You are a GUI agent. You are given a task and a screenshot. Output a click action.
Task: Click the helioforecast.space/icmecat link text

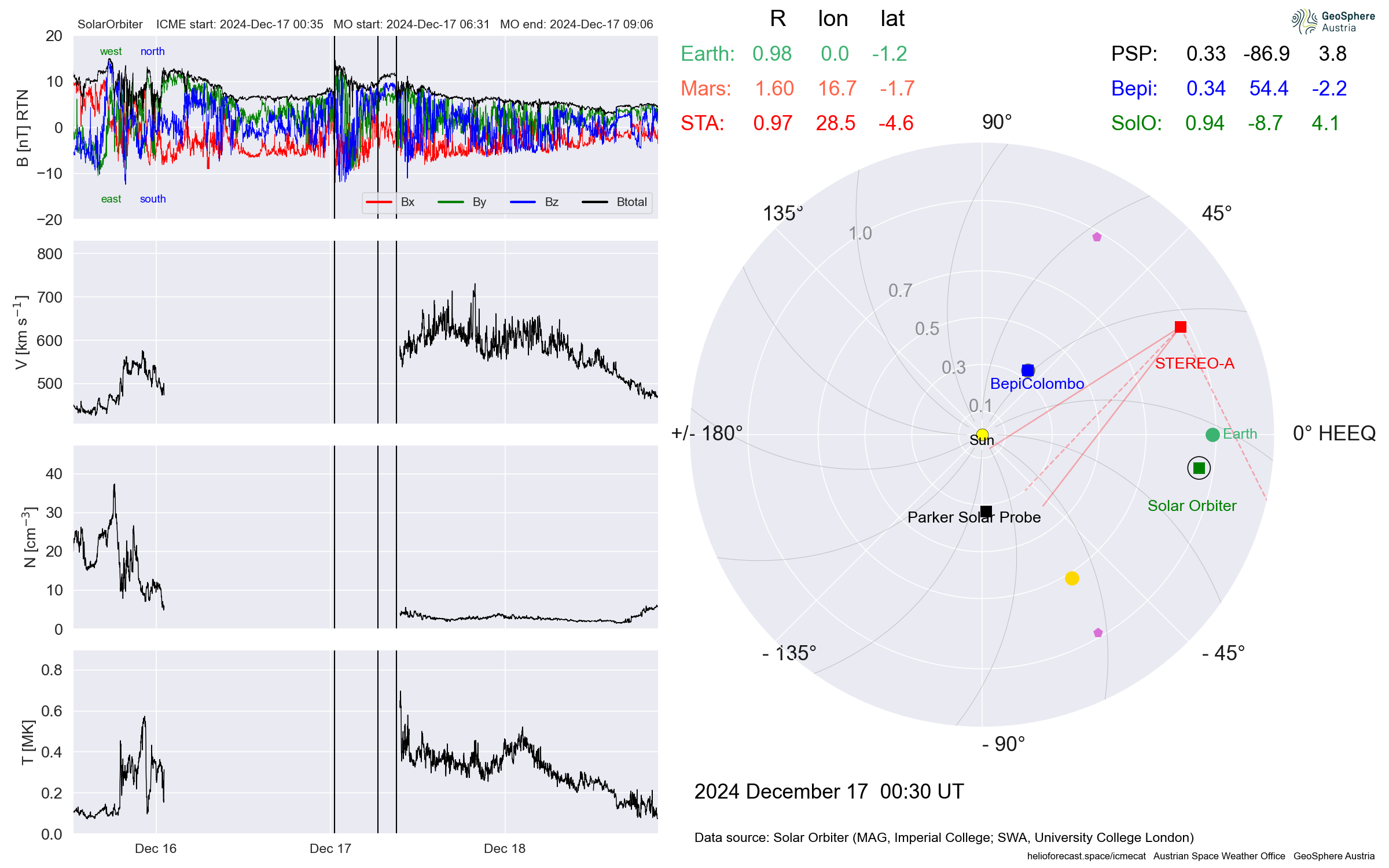1086,856
